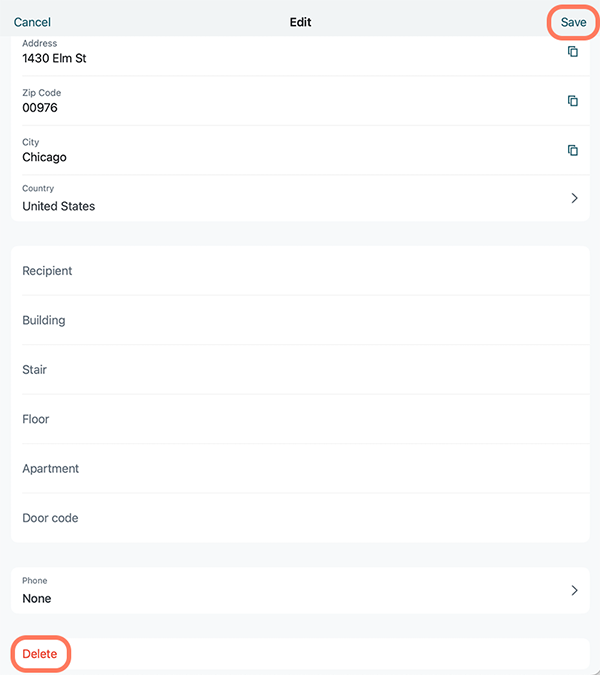Edit the Chicago city text
Screen dimensions: 600x675
[x=44, y=157]
